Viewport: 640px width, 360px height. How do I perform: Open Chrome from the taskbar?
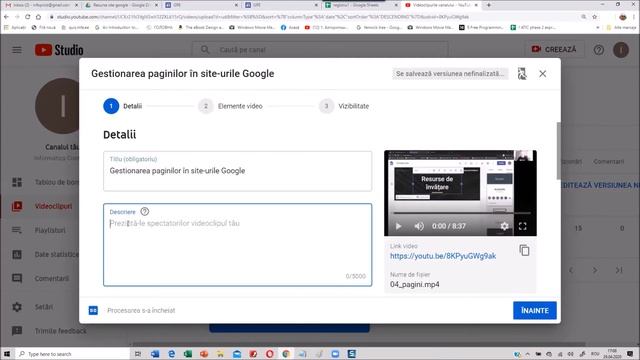(x=286, y=354)
